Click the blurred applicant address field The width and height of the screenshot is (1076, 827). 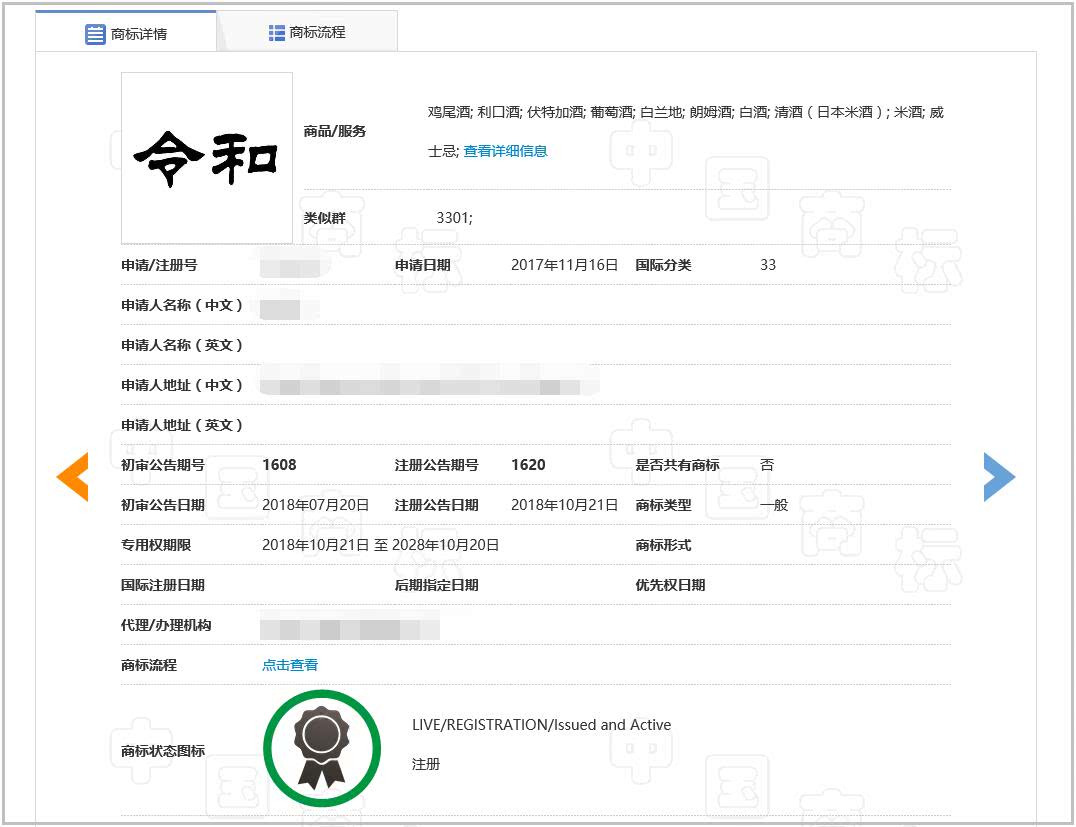(429, 385)
